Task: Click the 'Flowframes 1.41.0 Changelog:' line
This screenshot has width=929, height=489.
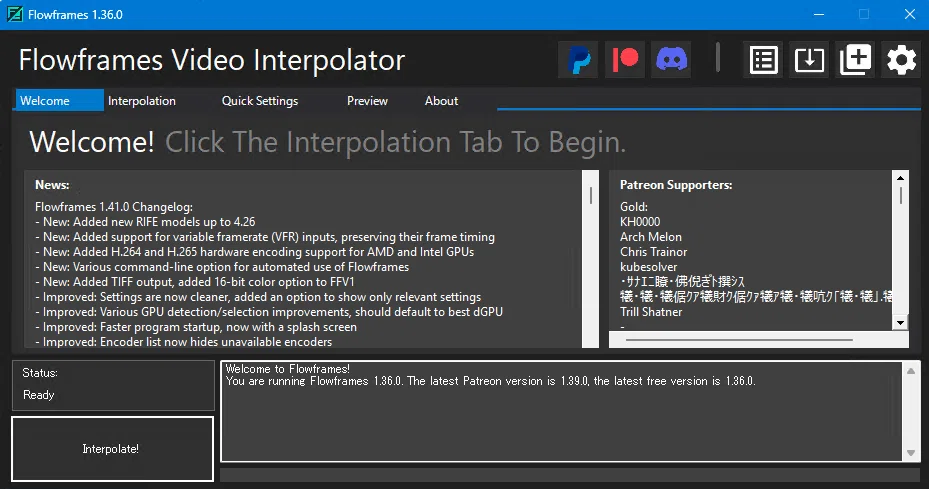Action: (114, 207)
